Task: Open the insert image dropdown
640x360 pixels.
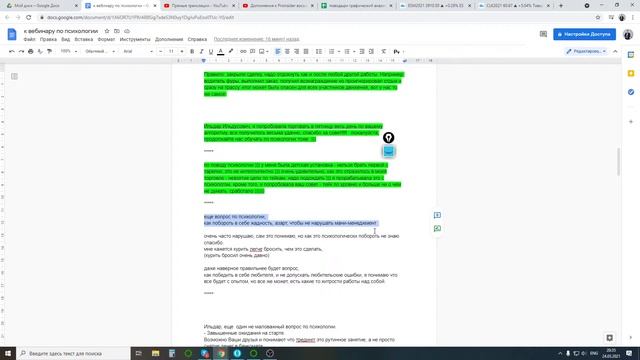Action: point(264,51)
